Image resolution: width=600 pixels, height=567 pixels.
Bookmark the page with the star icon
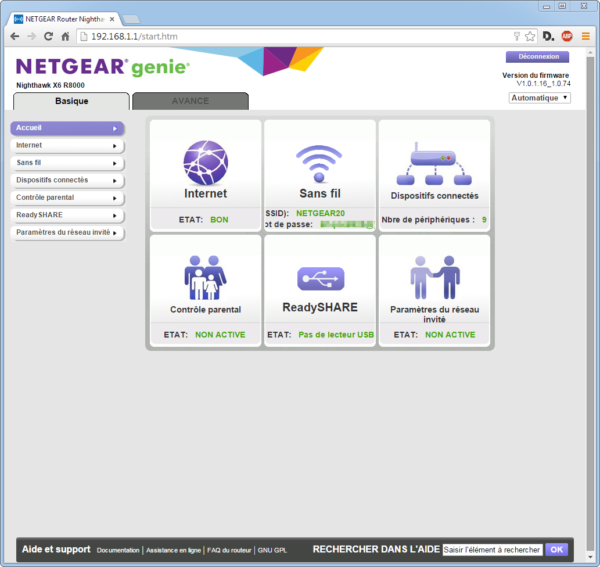click(x=530, y=36)
